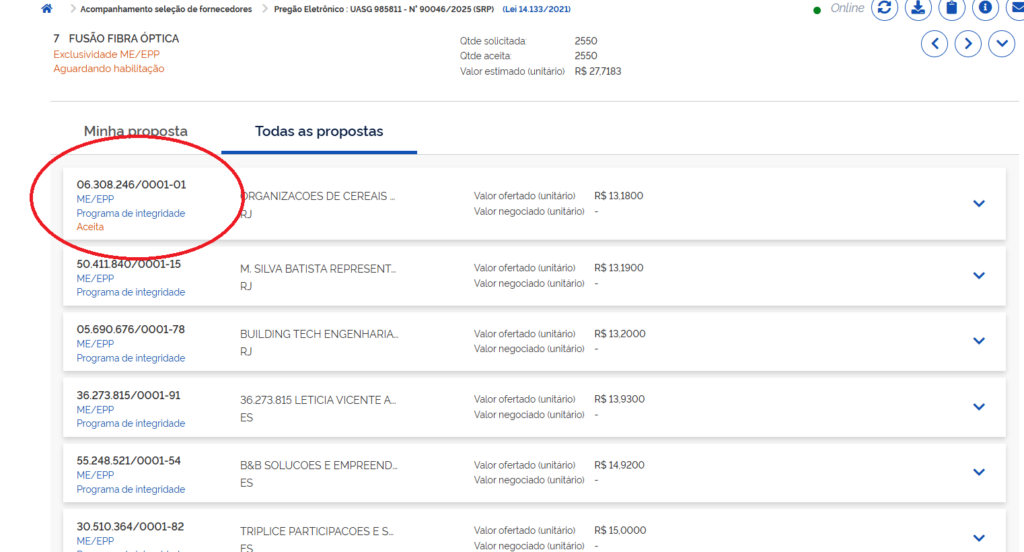
Task: Click the offered value R$ 13,1800
Action: pos(618,196)
